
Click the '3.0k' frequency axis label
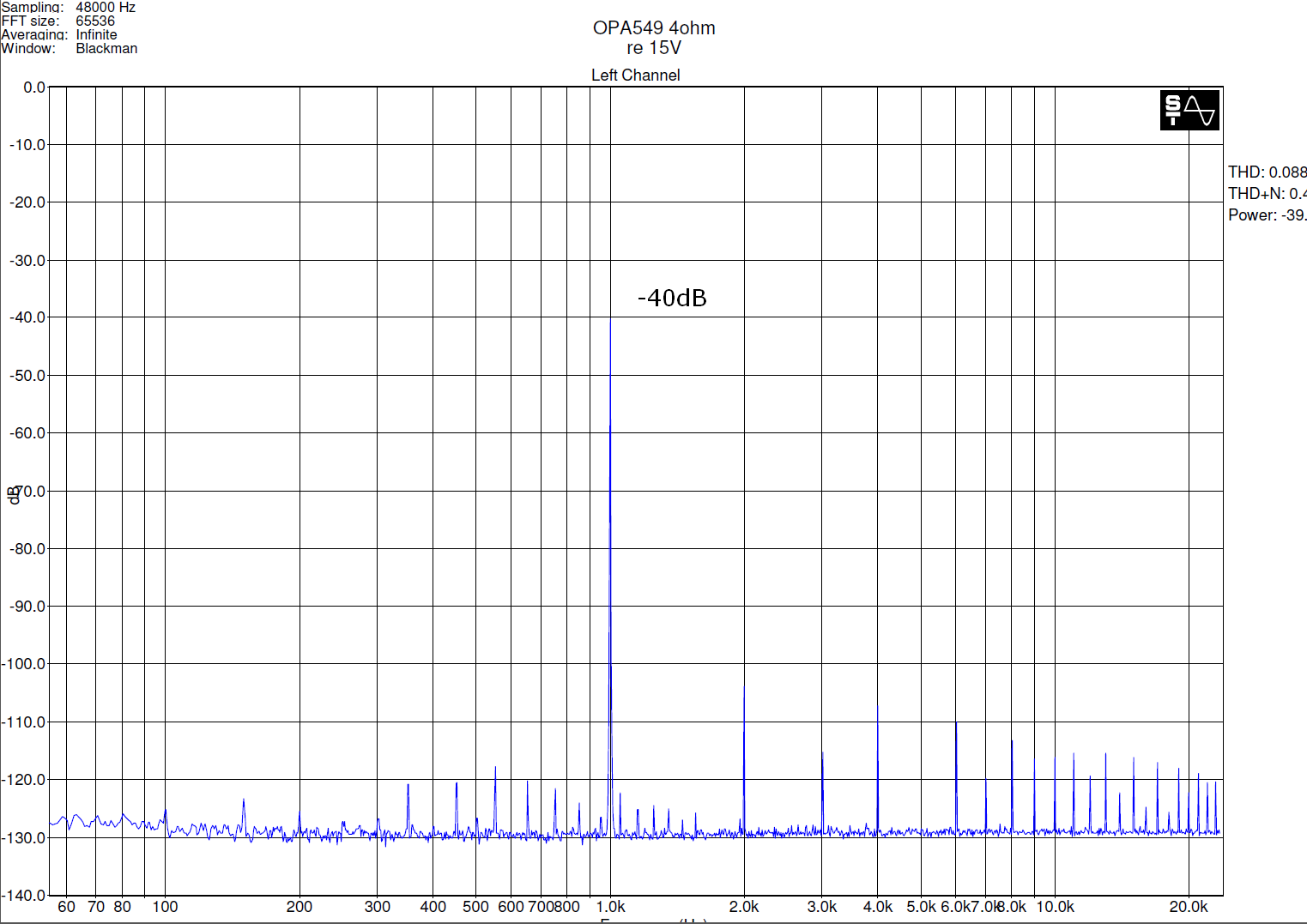[x=822, y=907]
